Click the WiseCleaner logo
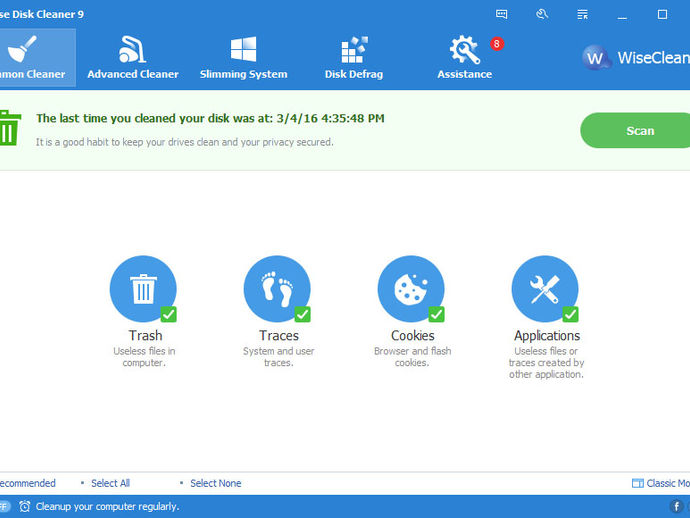This screenshot has height=518, width=690. tap(636, 58)
